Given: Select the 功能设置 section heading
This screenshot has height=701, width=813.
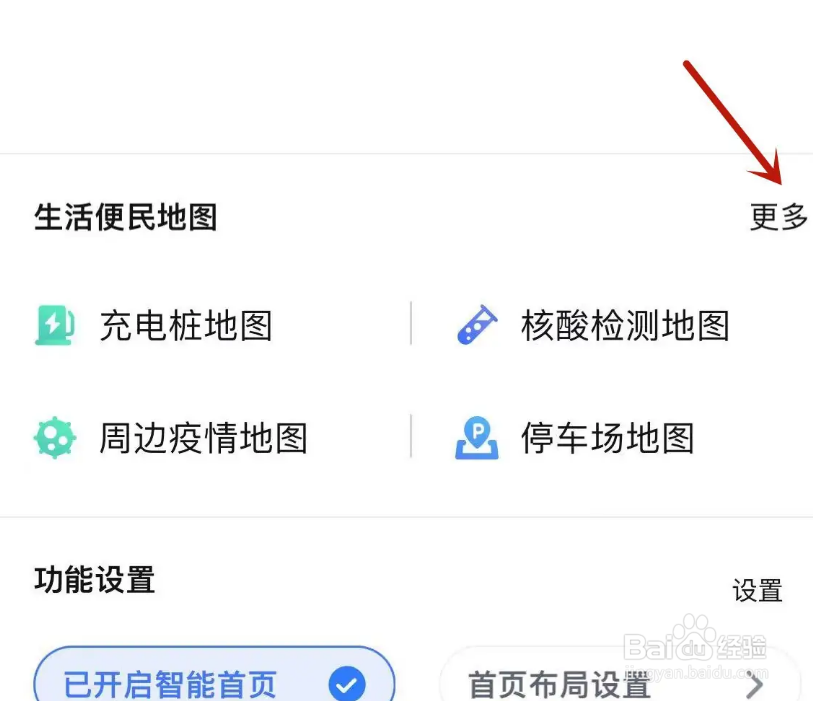Looking at the screenshot, I should coord(94,579).
